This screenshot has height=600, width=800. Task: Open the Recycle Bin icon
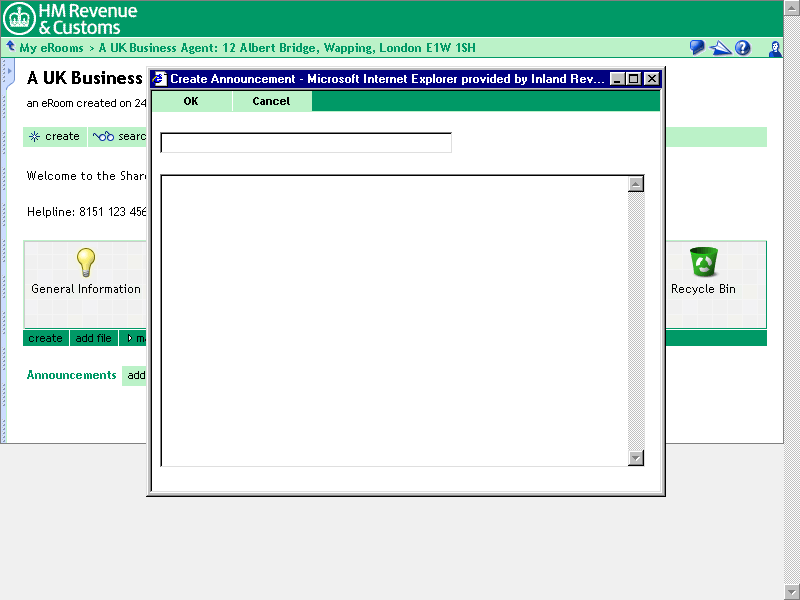click(x=703, y=263)
